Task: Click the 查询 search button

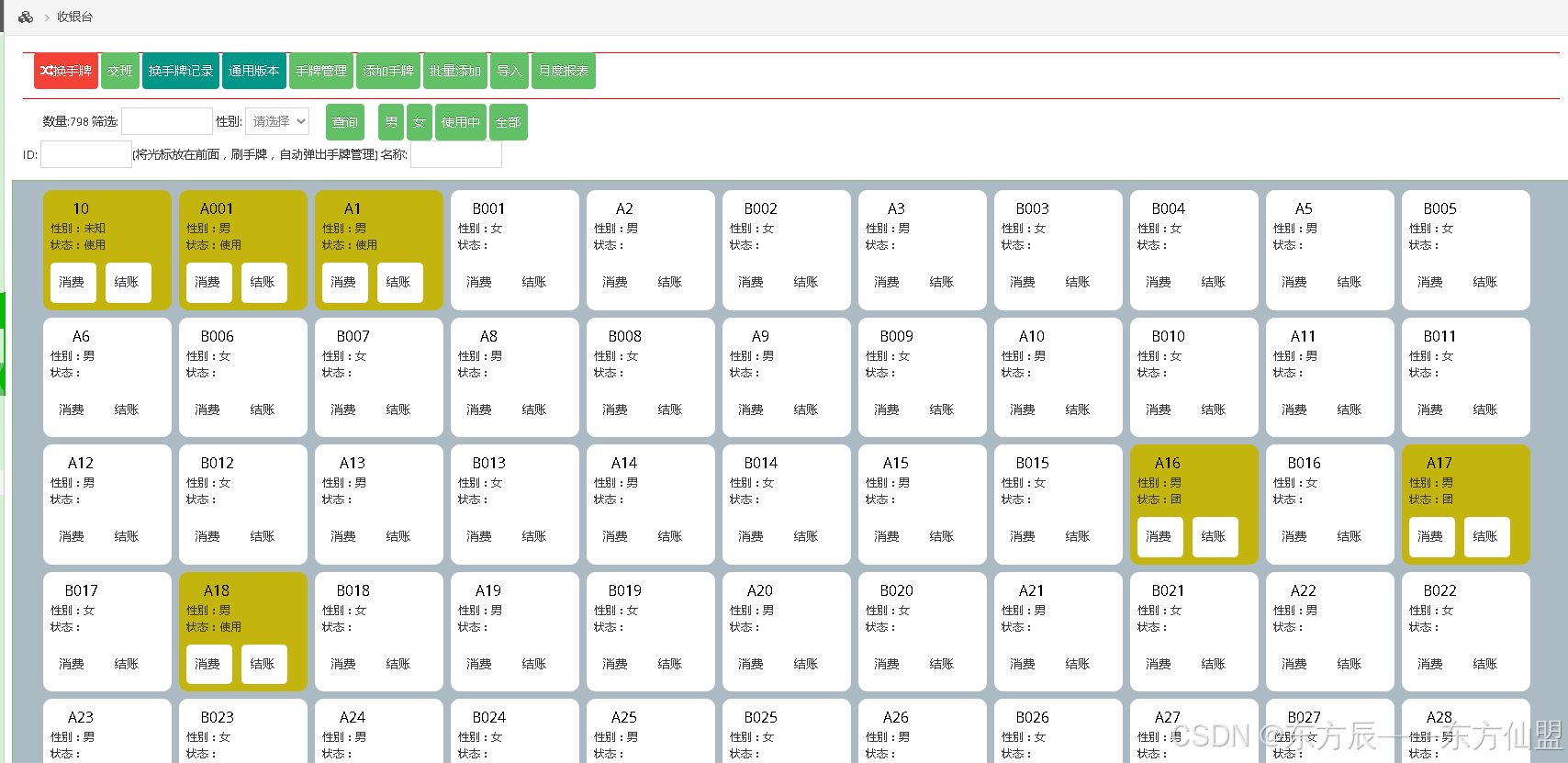Action: pos(345,122)
